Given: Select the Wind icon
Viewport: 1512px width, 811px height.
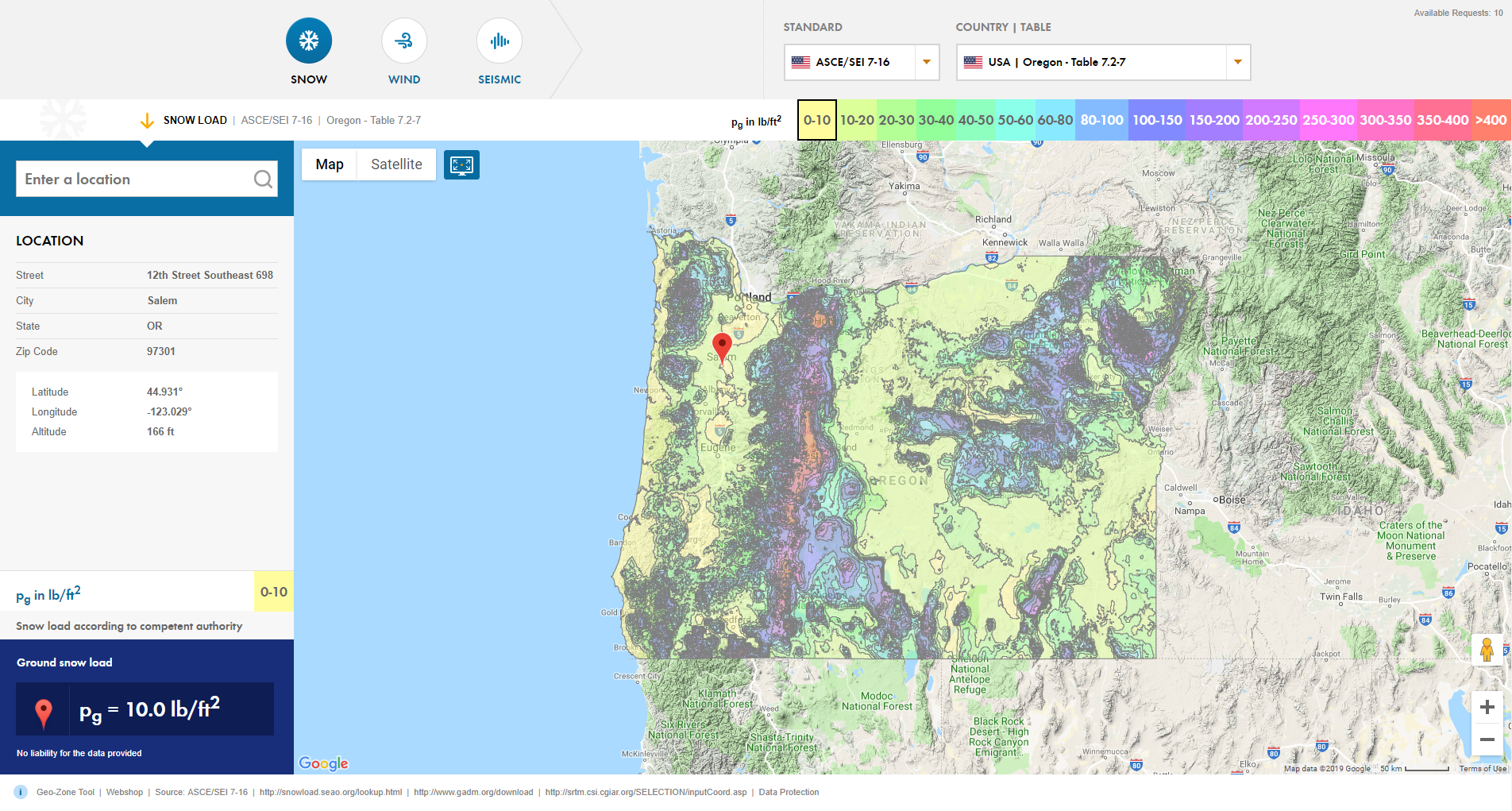Looking at the screenshot, I should click(404, 41).
